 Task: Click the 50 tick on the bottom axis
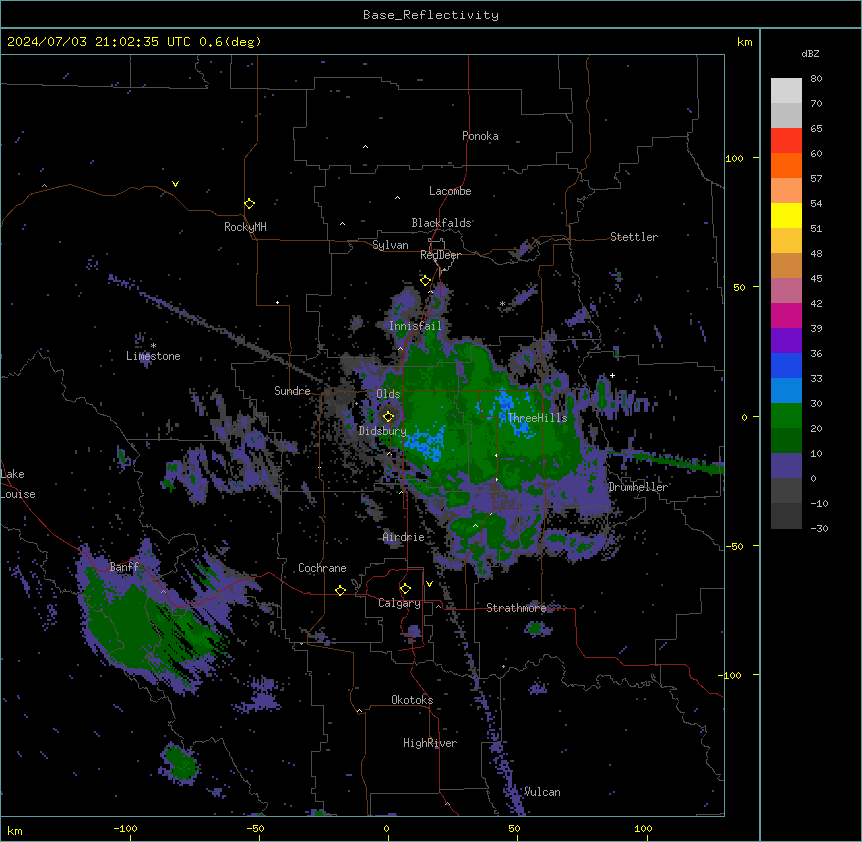514,828
